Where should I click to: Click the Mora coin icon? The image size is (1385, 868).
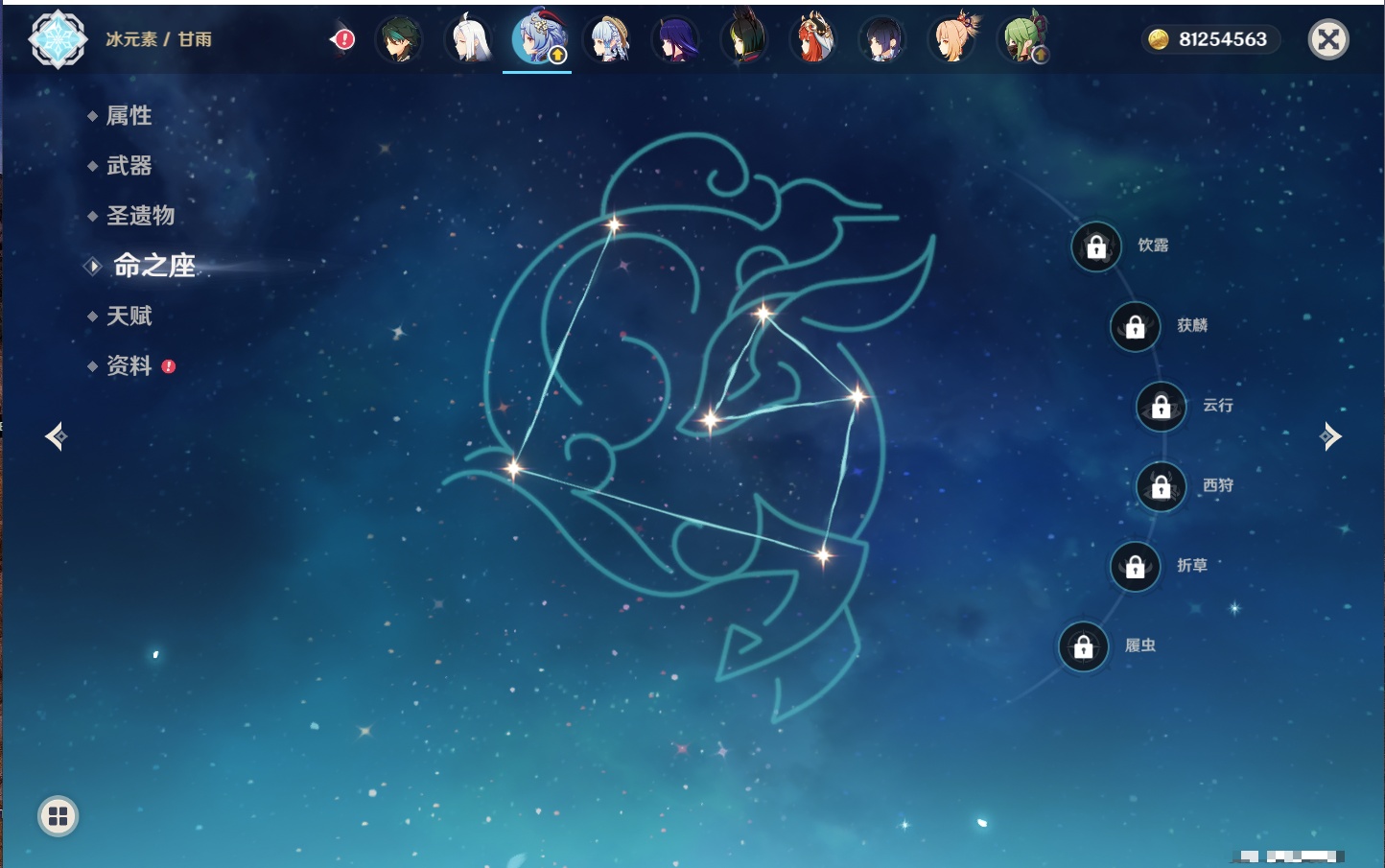point(1159,39)
